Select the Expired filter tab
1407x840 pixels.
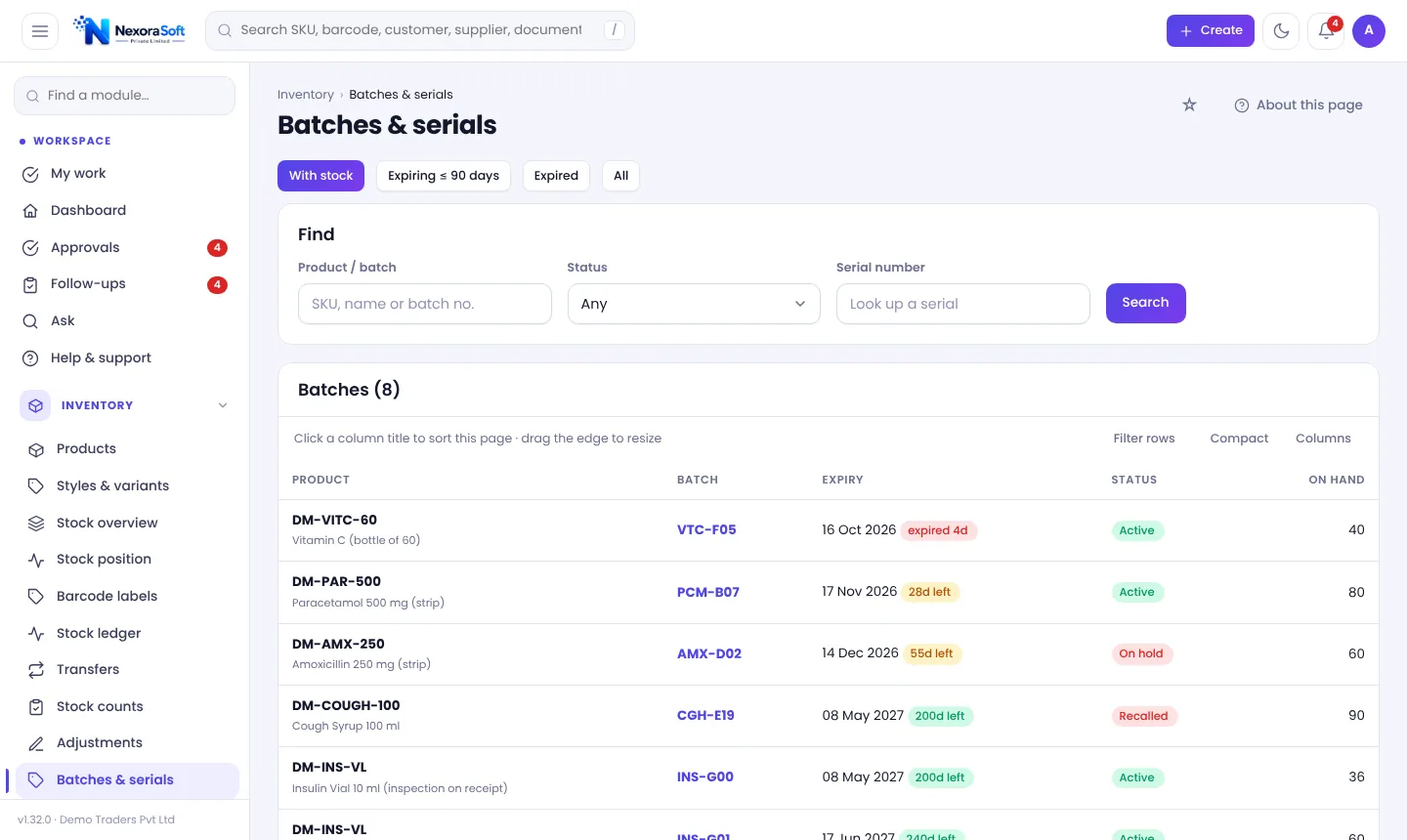pyautogui.click(x=556, y=176)
